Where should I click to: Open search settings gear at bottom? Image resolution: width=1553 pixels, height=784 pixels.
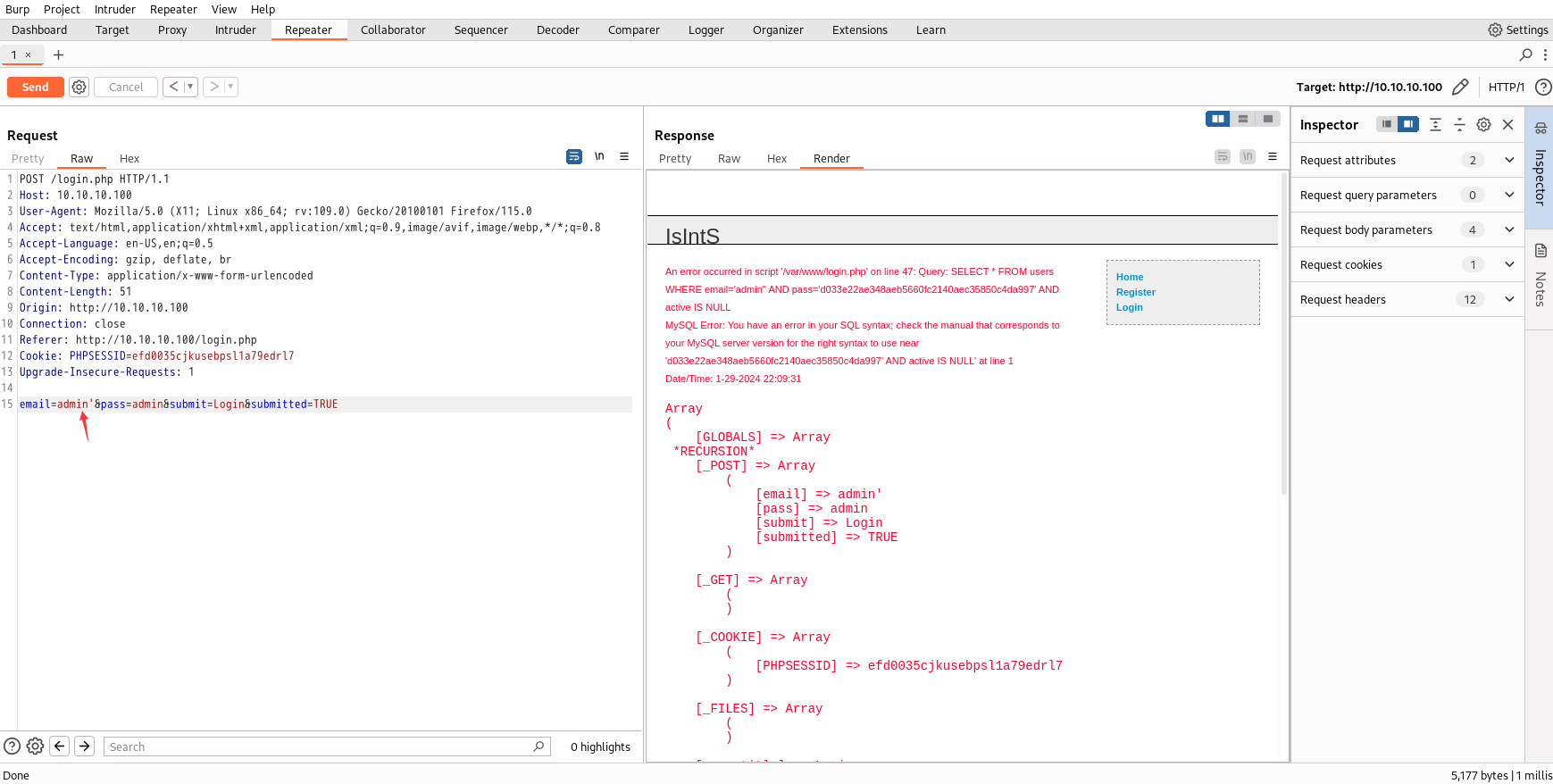35,746
